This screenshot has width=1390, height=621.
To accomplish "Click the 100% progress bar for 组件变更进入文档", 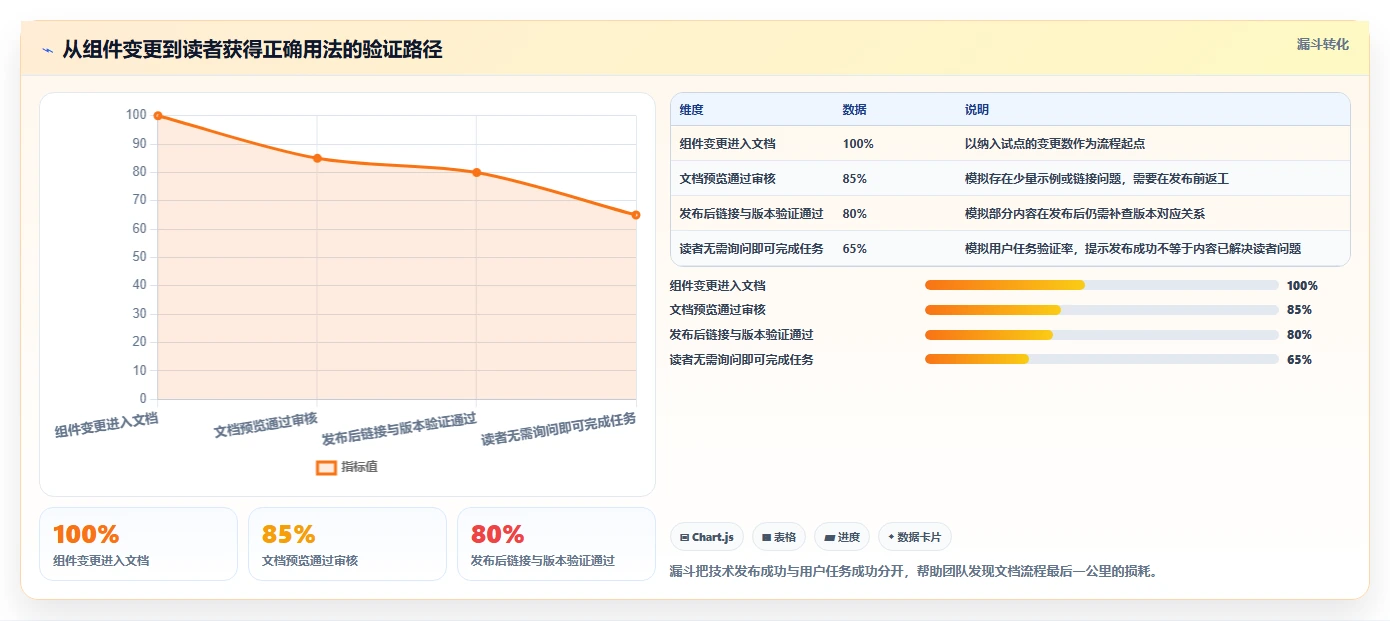I will click(x=1102, y=285).
